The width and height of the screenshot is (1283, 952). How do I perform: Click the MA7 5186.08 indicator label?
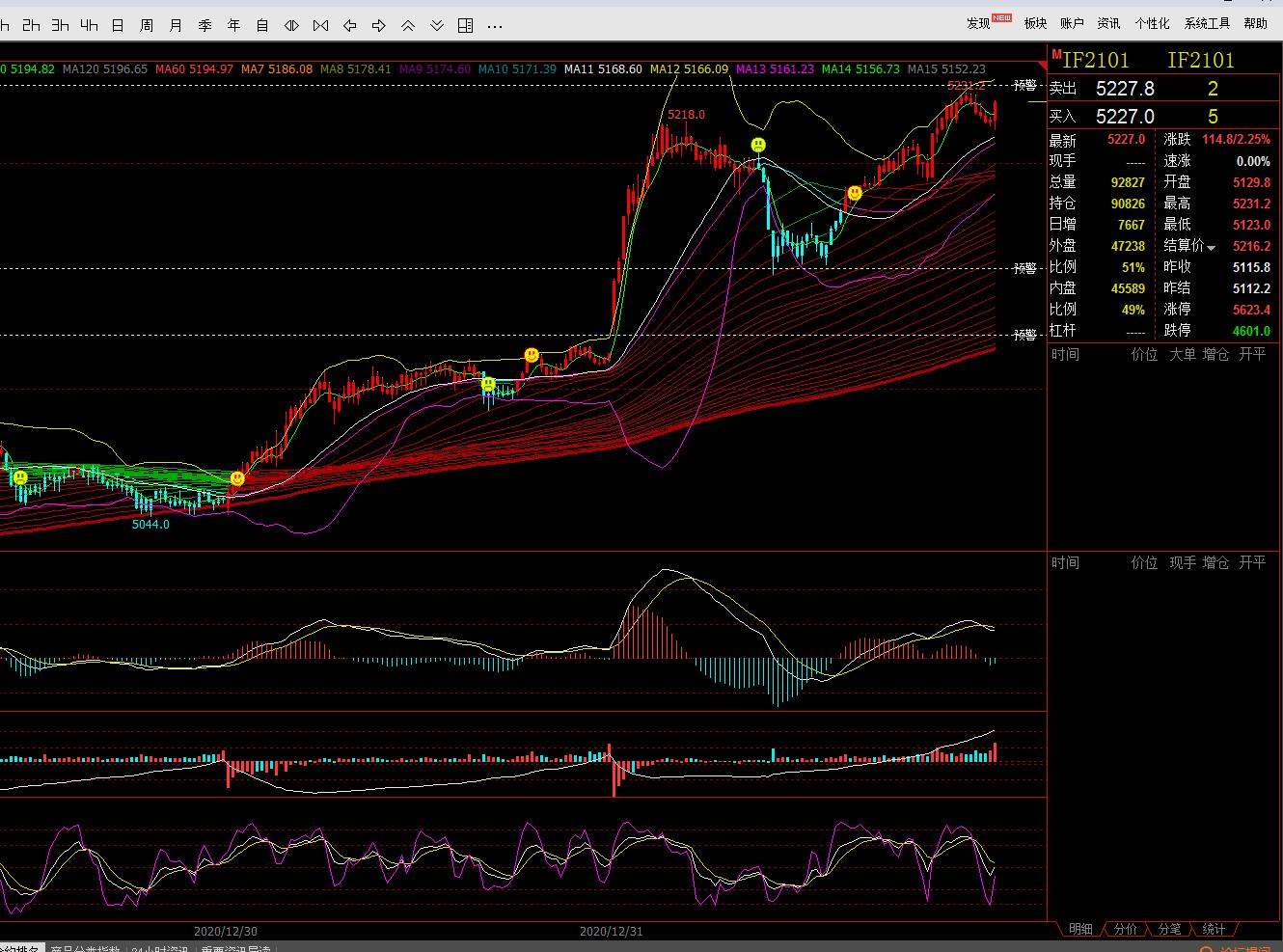pos(277,69)
